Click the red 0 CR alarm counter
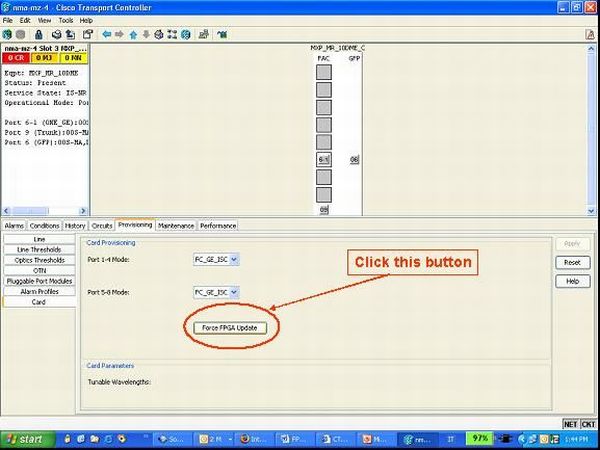The image size is (600, 450). (x=16, y=58)
